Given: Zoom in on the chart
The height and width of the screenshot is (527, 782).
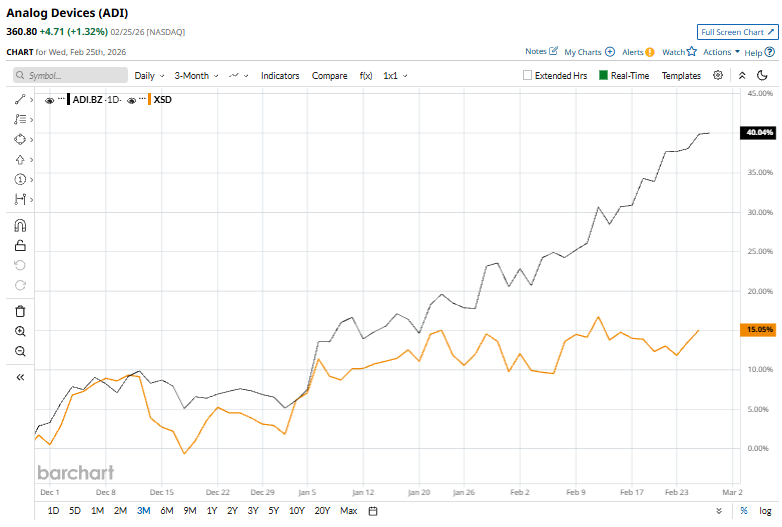Looking at the screenshot, I should pos(20,331).
